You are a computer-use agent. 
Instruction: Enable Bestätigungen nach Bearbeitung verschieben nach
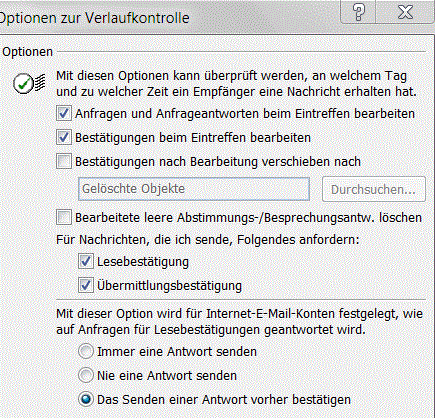(64, 161)
